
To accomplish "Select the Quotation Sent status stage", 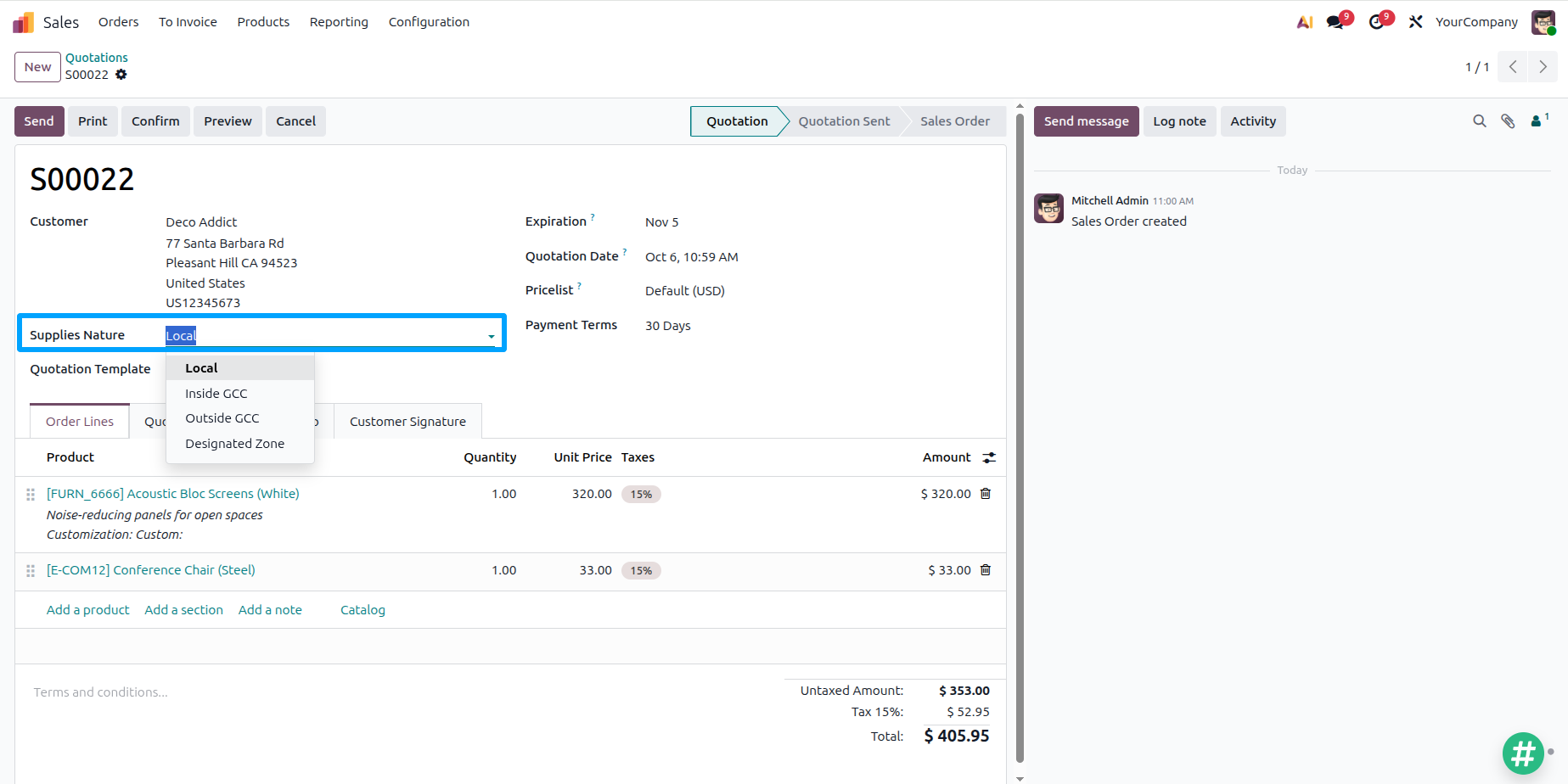I will tap(844, 121).
